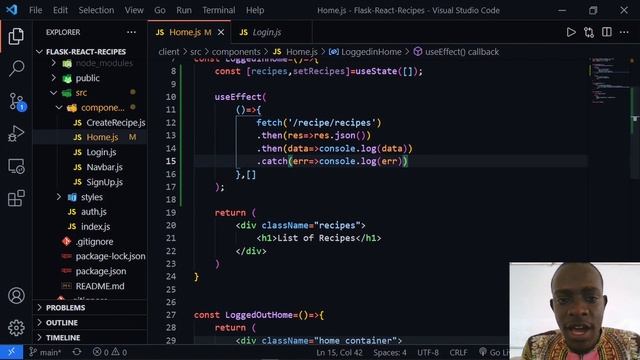The height and width of the screenshot is (360, 640).
Task: Close the Home.js editor tab
Action: (221, 32)
